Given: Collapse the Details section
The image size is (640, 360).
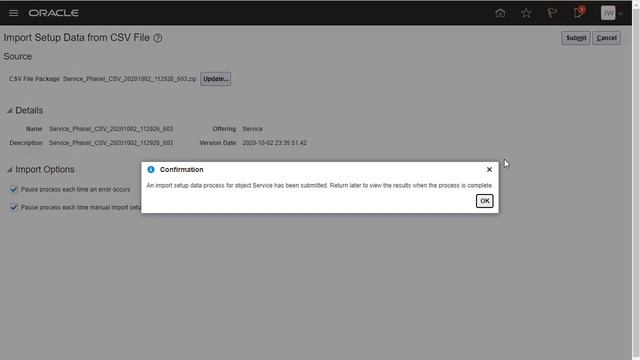Looking at the screenshot, I should [x=9, y=111].
